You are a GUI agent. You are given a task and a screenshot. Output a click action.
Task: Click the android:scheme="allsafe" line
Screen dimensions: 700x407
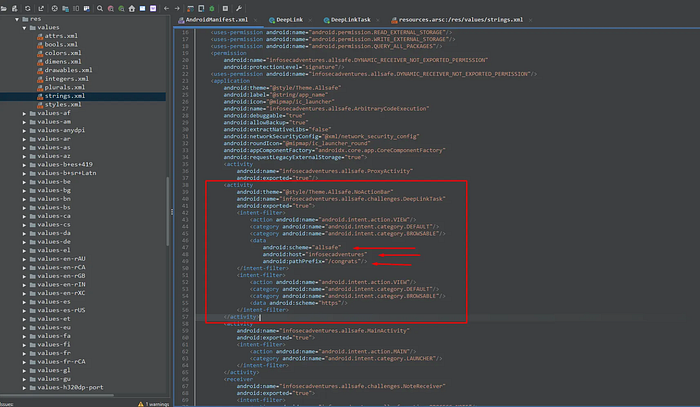point(302,247)
